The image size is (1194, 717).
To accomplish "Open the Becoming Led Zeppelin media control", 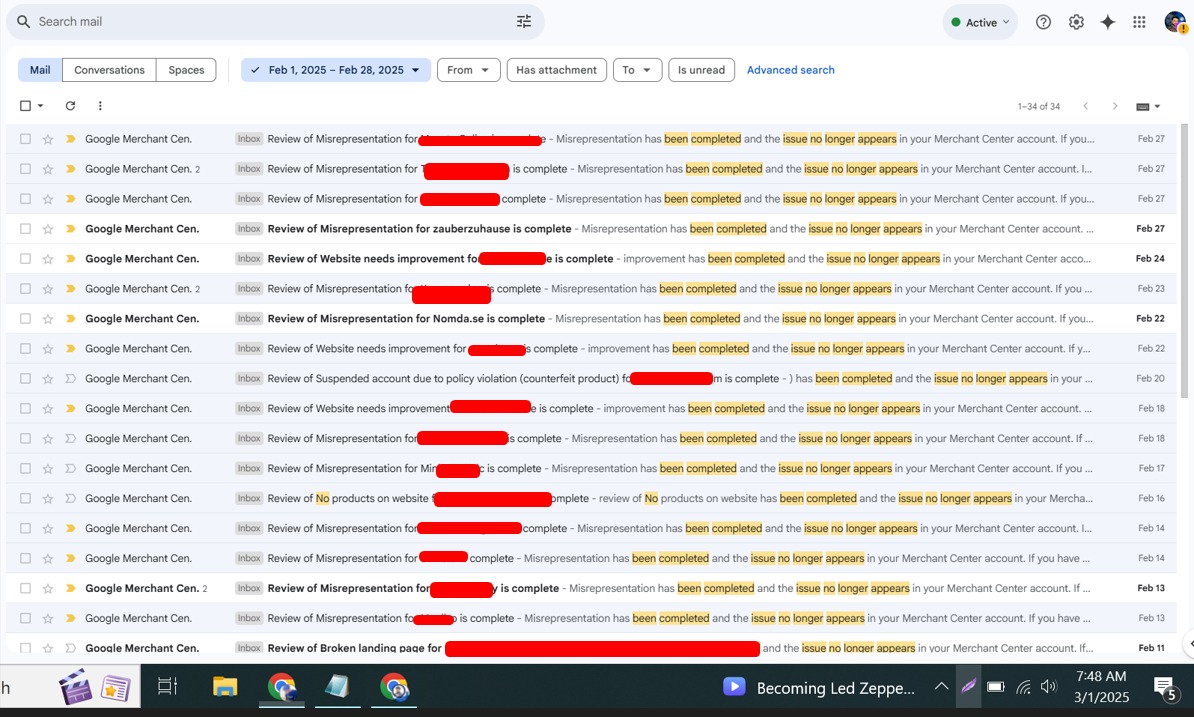I will (819, 687).
